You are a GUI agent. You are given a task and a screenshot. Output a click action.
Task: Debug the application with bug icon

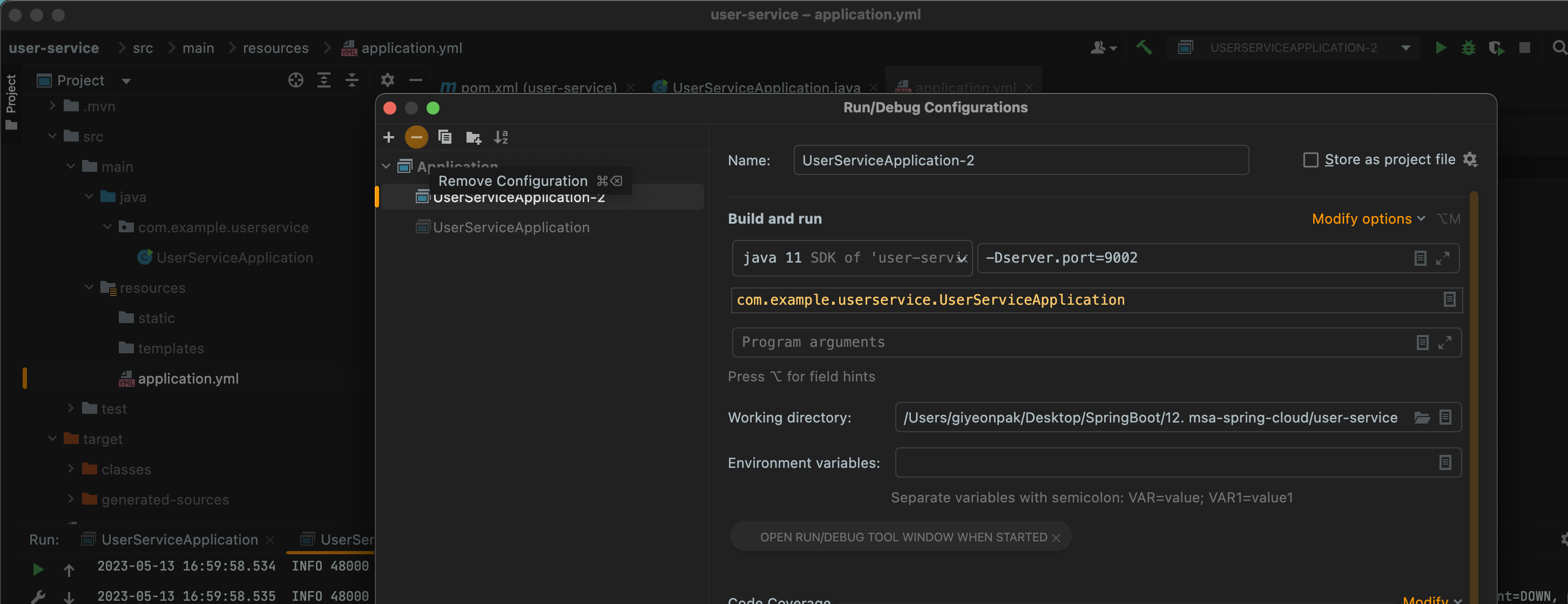pyautogui.click(x=1468, y=48)
